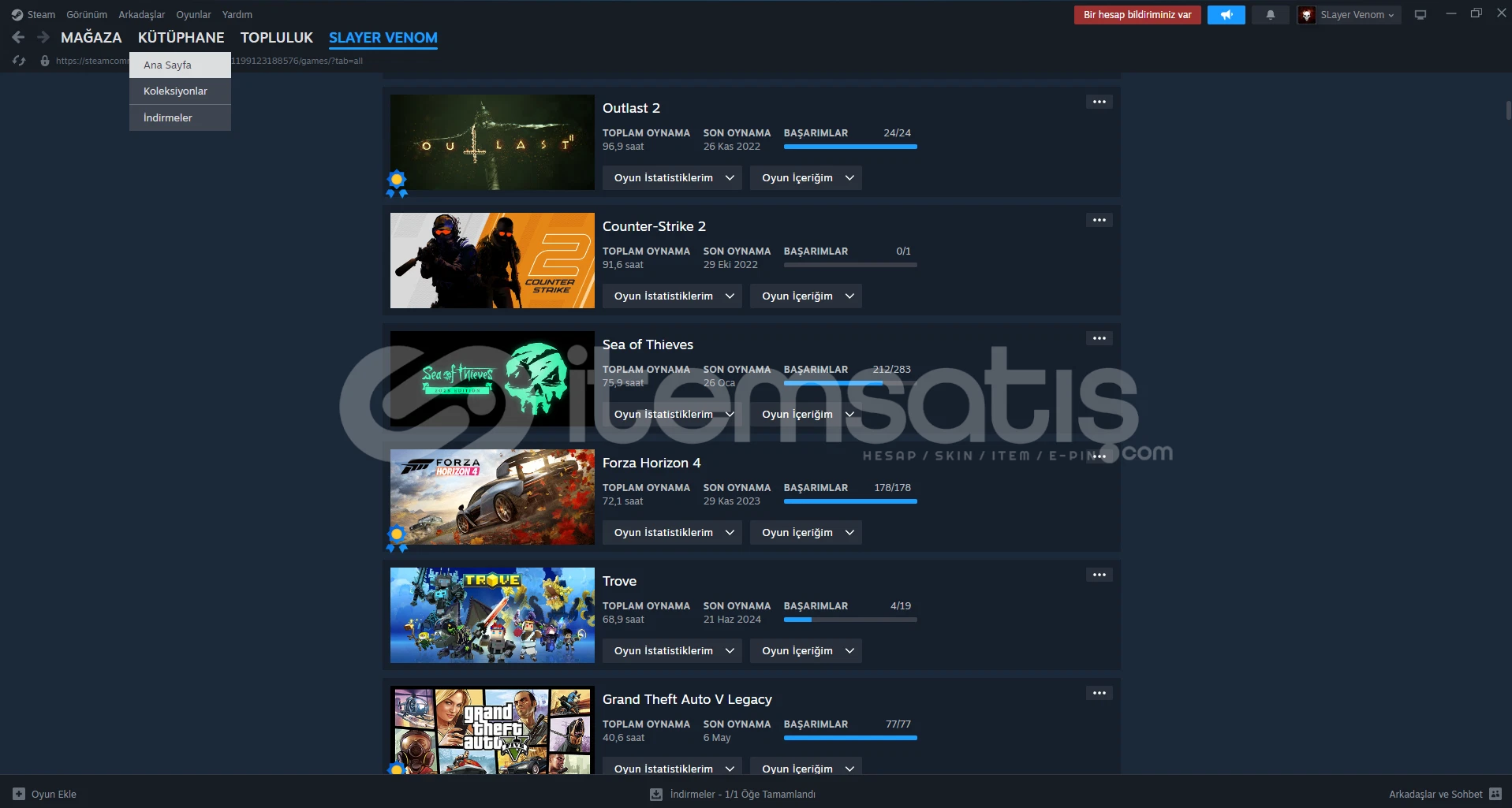Open Grand Theft Auto V three-dot menu
Image resolution: width=1512 pixels, height=808 pixels.
[x=1099, y=693]
